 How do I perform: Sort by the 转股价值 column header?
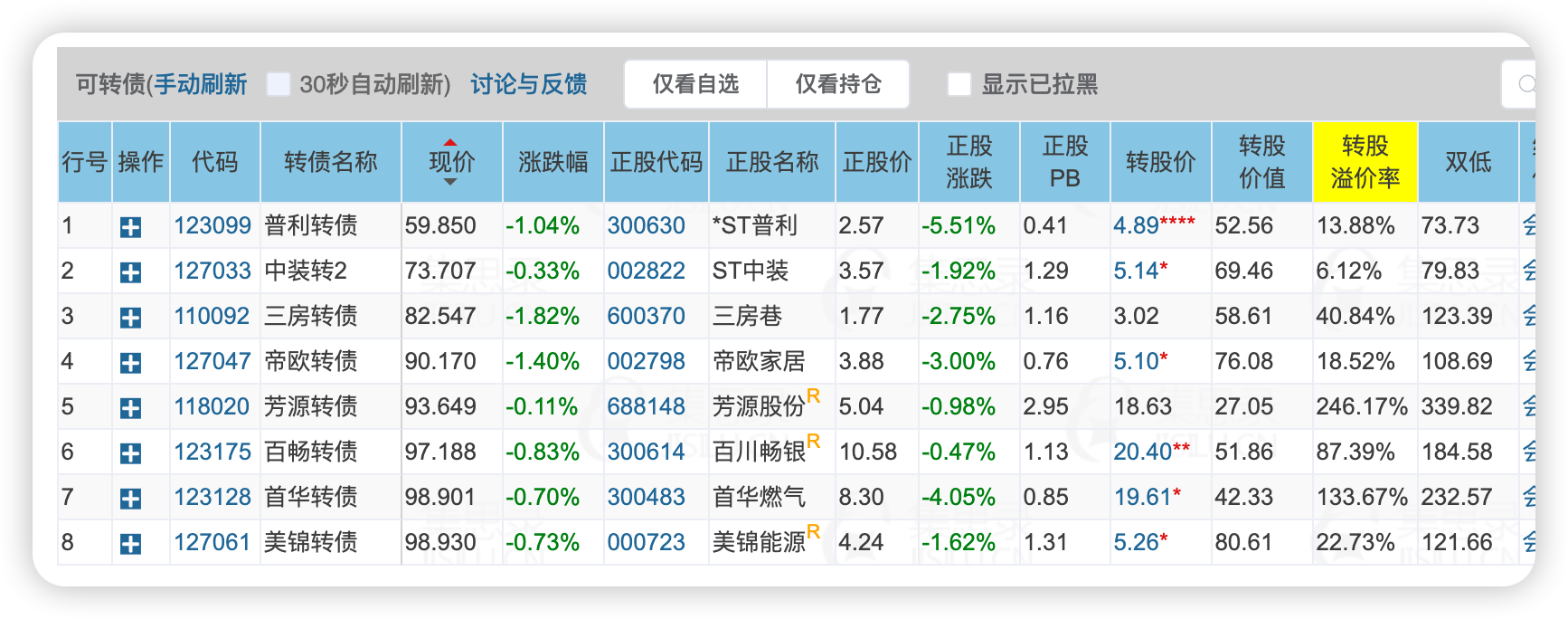(x=1261, y=162)
